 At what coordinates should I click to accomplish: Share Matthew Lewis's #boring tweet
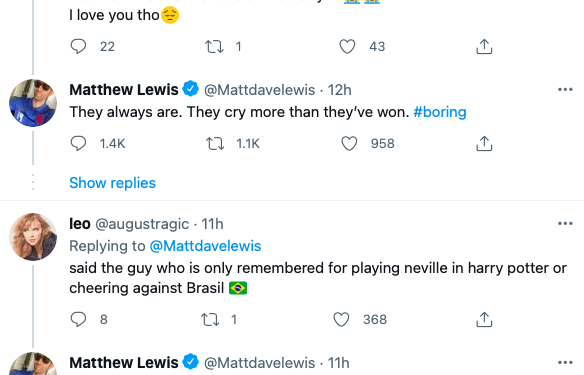[484, 143]
